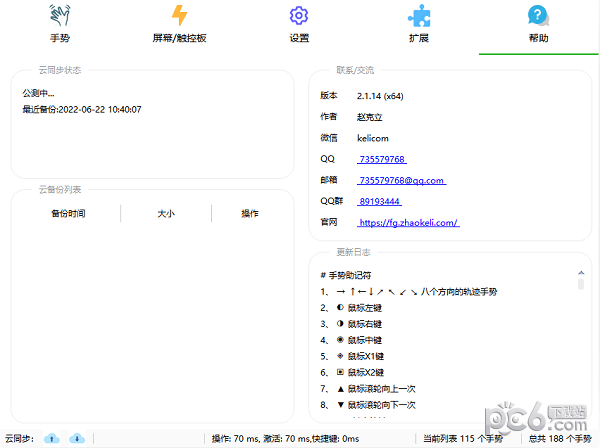The height and width of the screenshot is (448, 600).
Task: Switch to the 屏幕/触控板 tab label
Action: [180, 38]
